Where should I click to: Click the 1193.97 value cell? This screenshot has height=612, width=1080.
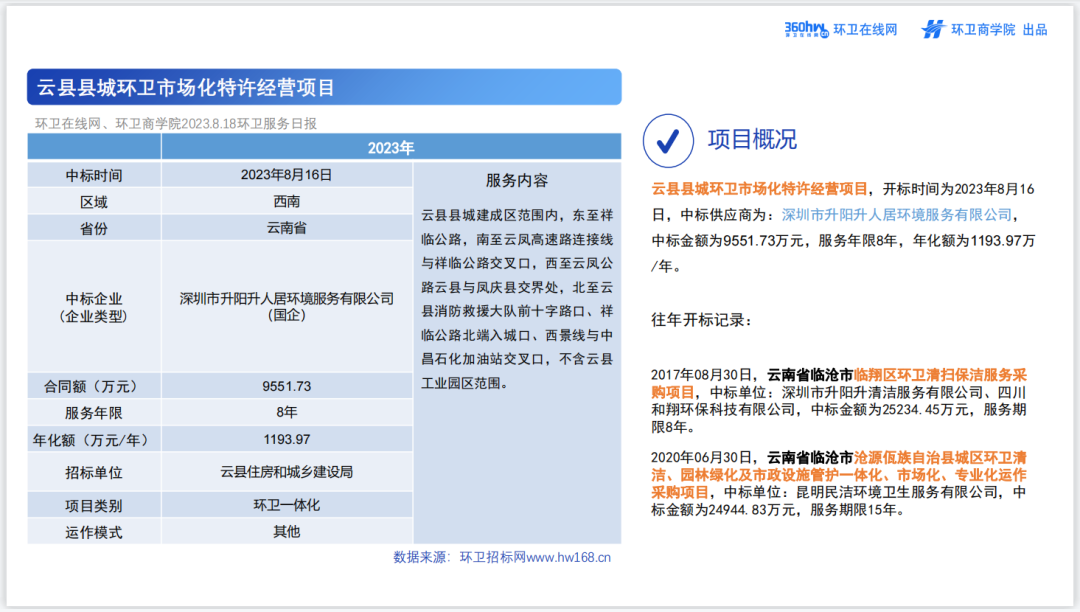(287, 439)
